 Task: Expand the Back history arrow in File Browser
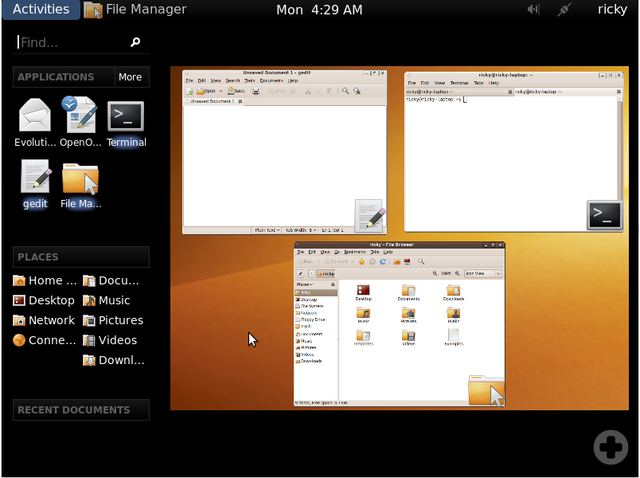[318, 262]
